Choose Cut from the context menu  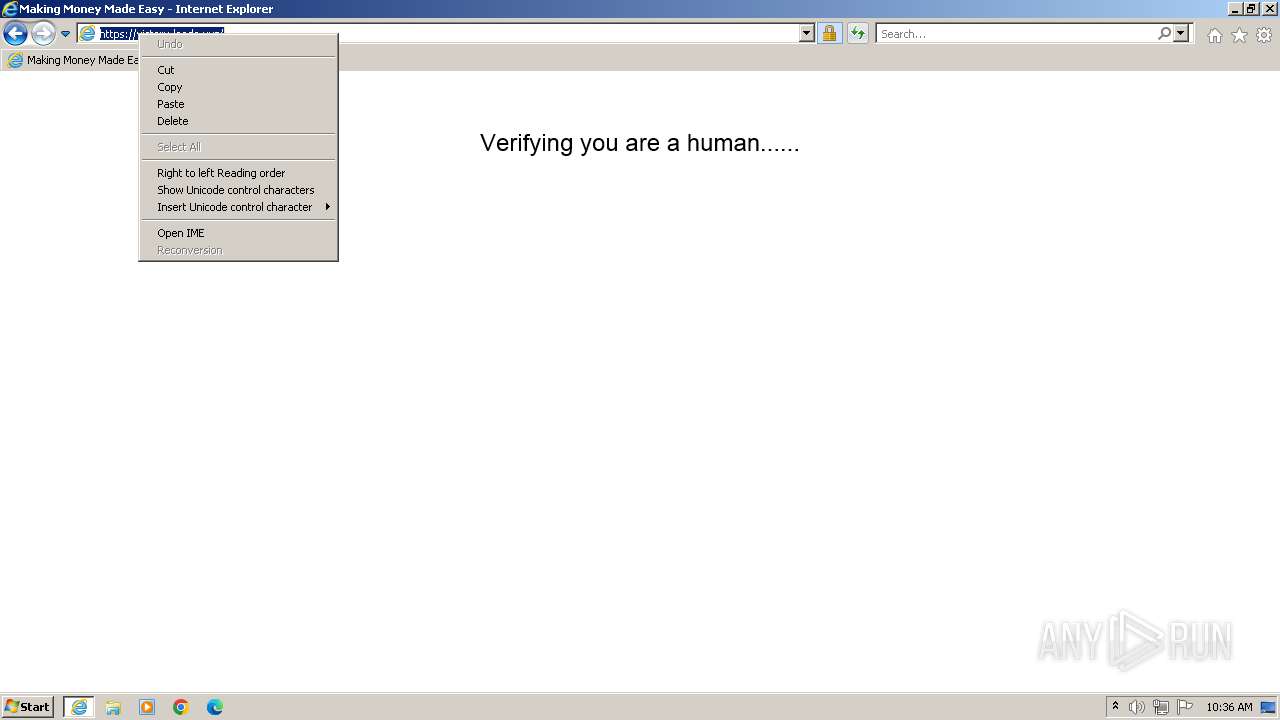[x=237, y=70]
